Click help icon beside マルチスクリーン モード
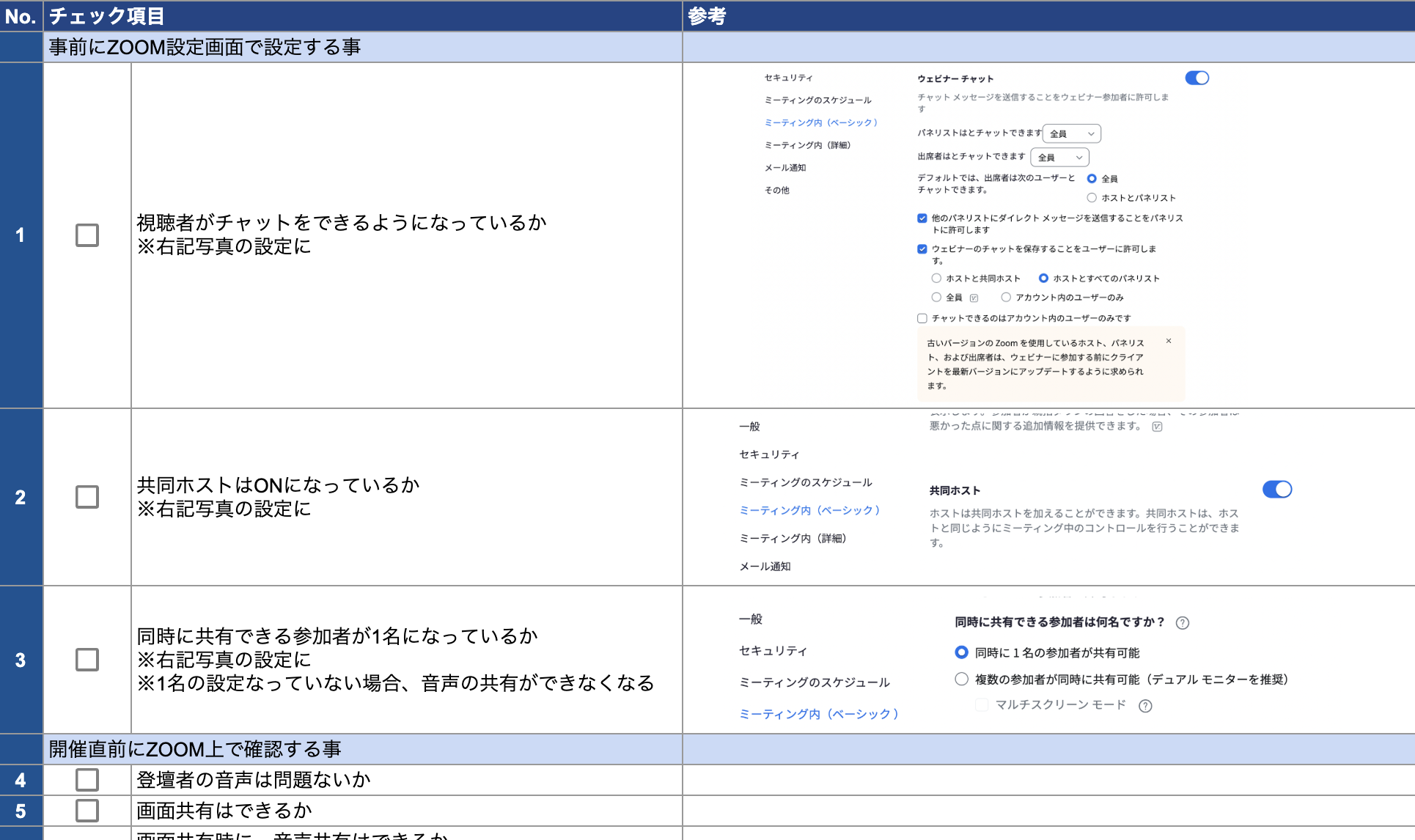The image size is (1415, 840). [1145, 706]
